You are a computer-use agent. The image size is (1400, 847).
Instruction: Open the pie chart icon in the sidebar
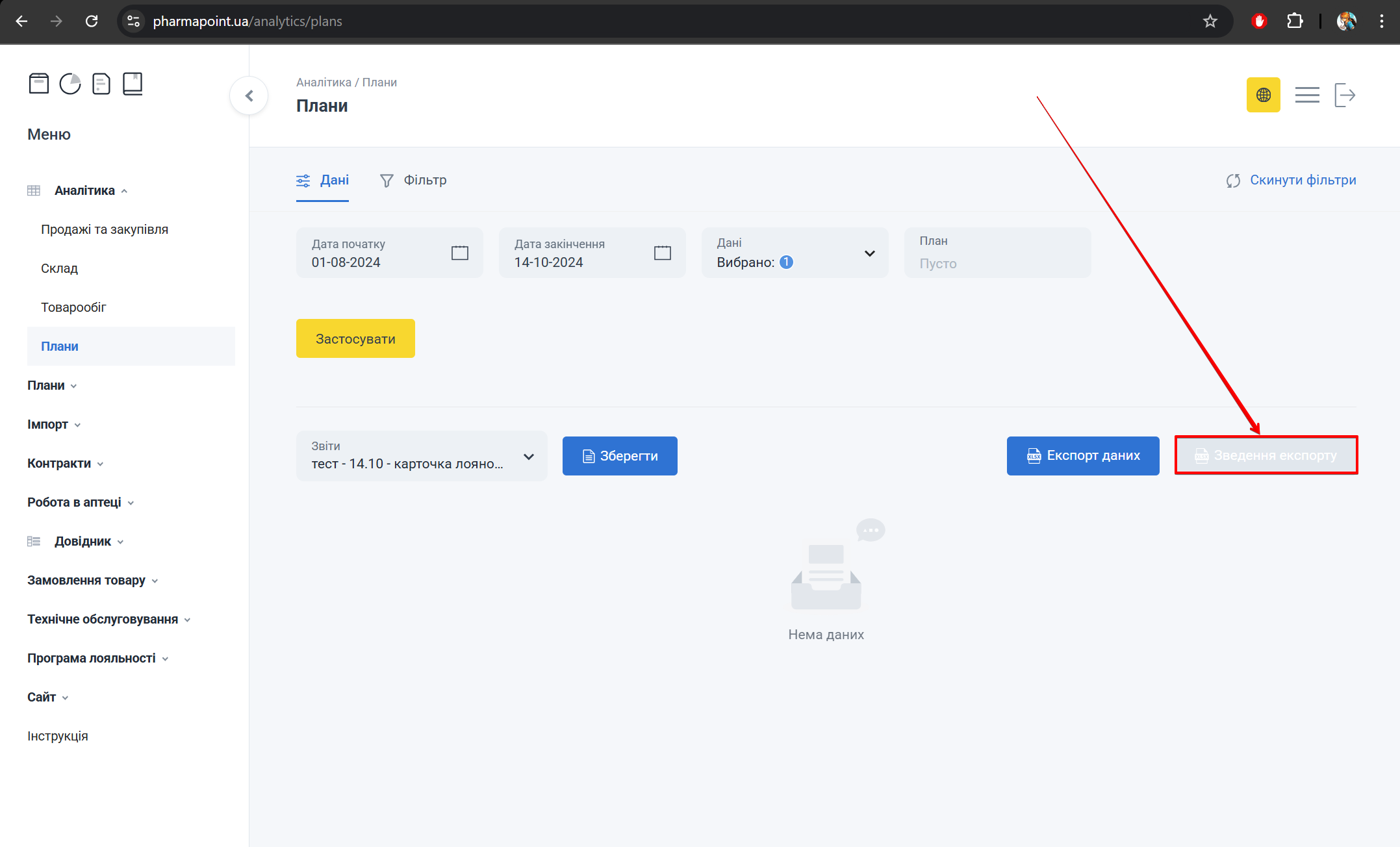click(70, 84)
